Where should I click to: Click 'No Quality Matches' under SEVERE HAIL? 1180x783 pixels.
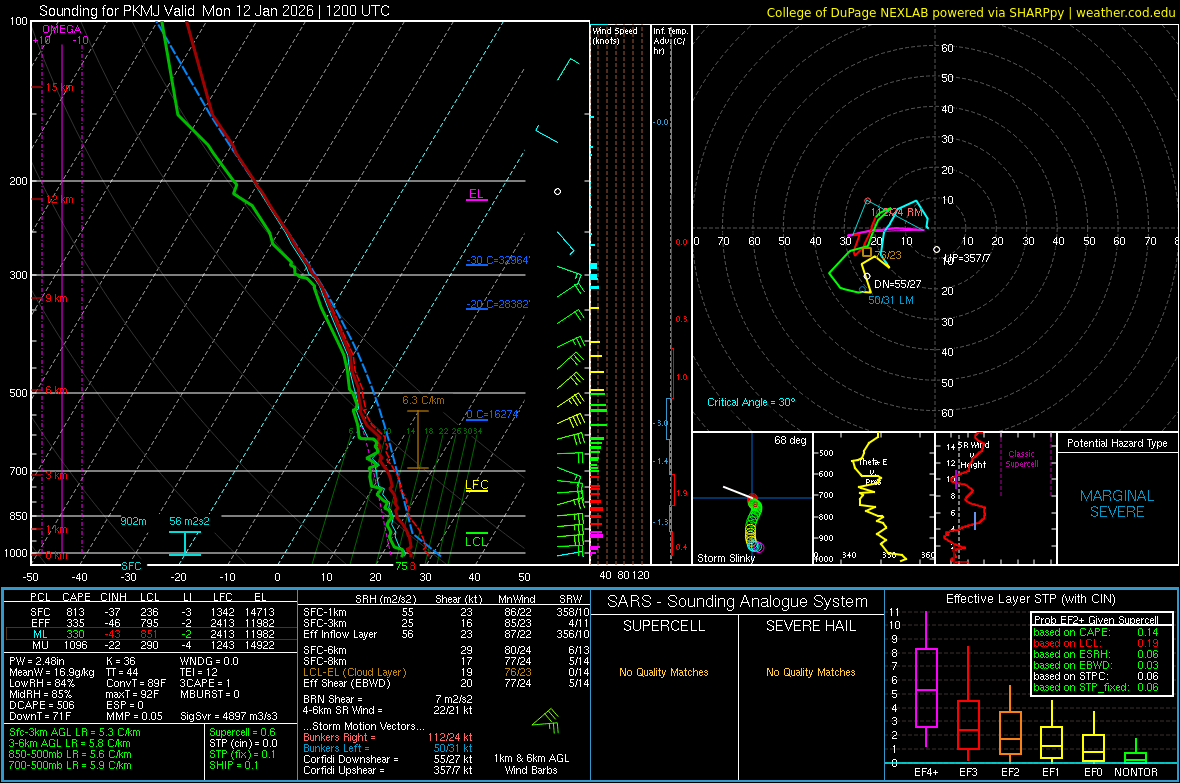click(x=810, y=672)
